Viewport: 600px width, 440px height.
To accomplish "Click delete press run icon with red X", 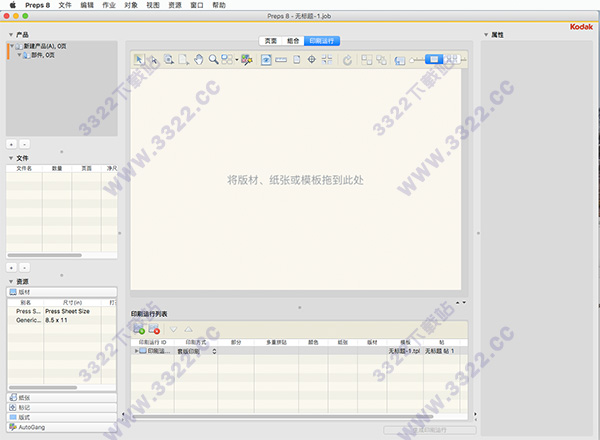I will 154,329.
